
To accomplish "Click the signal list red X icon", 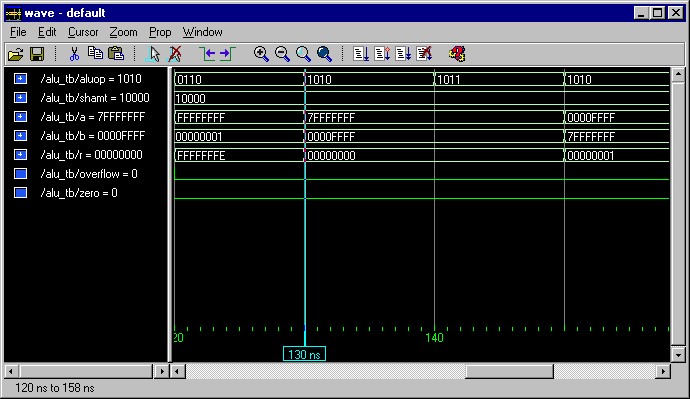I will (424, 54).
